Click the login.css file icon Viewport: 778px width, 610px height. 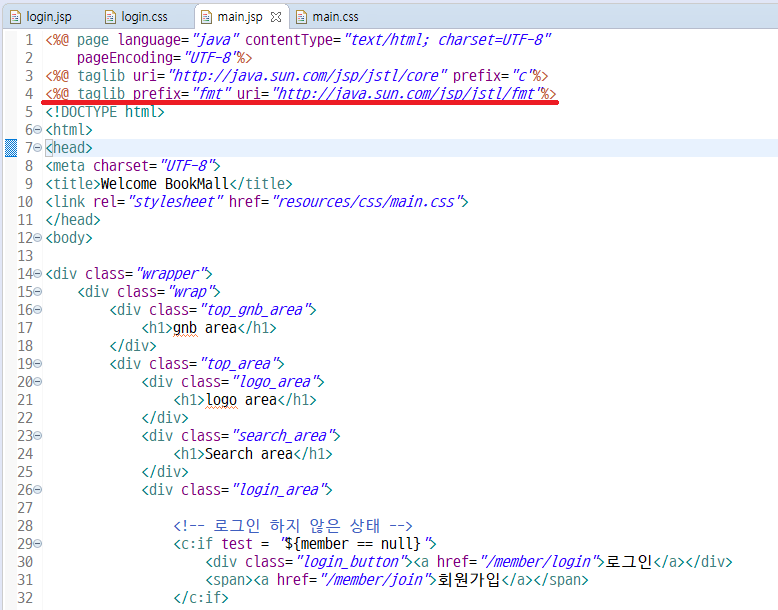(x=110, y=17)
